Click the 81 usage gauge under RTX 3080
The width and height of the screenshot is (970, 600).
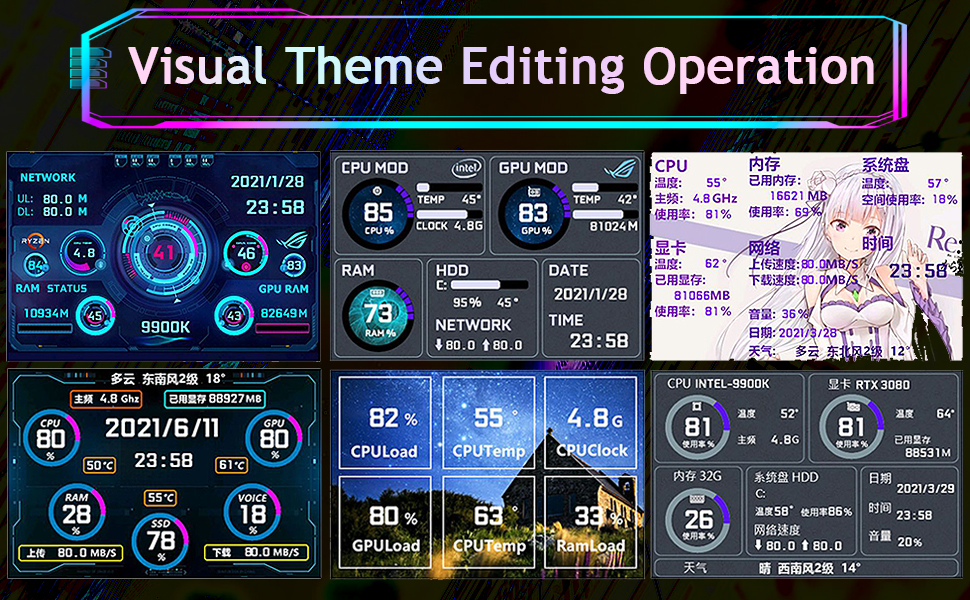tap(851, 427)
